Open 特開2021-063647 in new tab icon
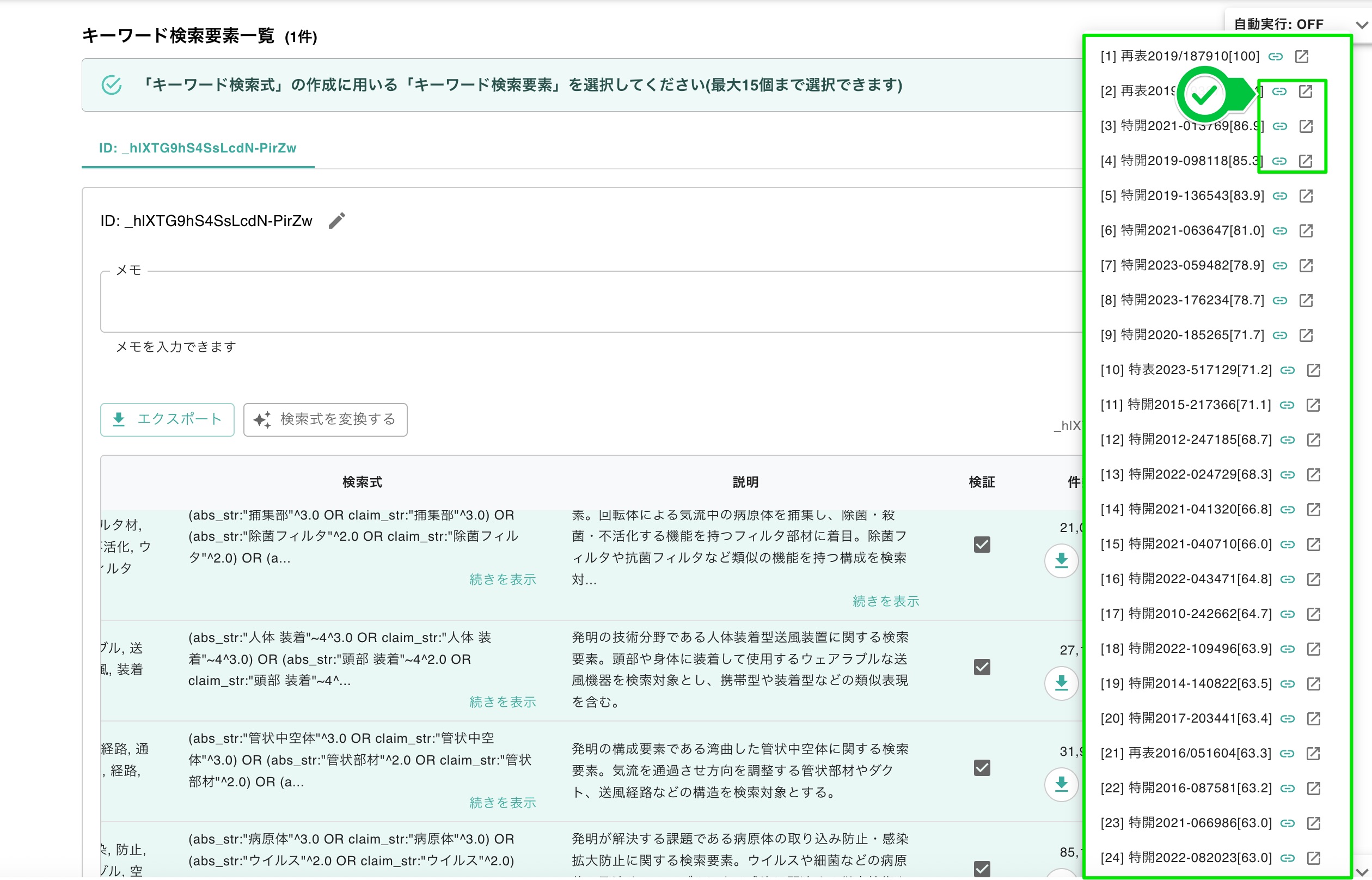 tap(1306, 231)
